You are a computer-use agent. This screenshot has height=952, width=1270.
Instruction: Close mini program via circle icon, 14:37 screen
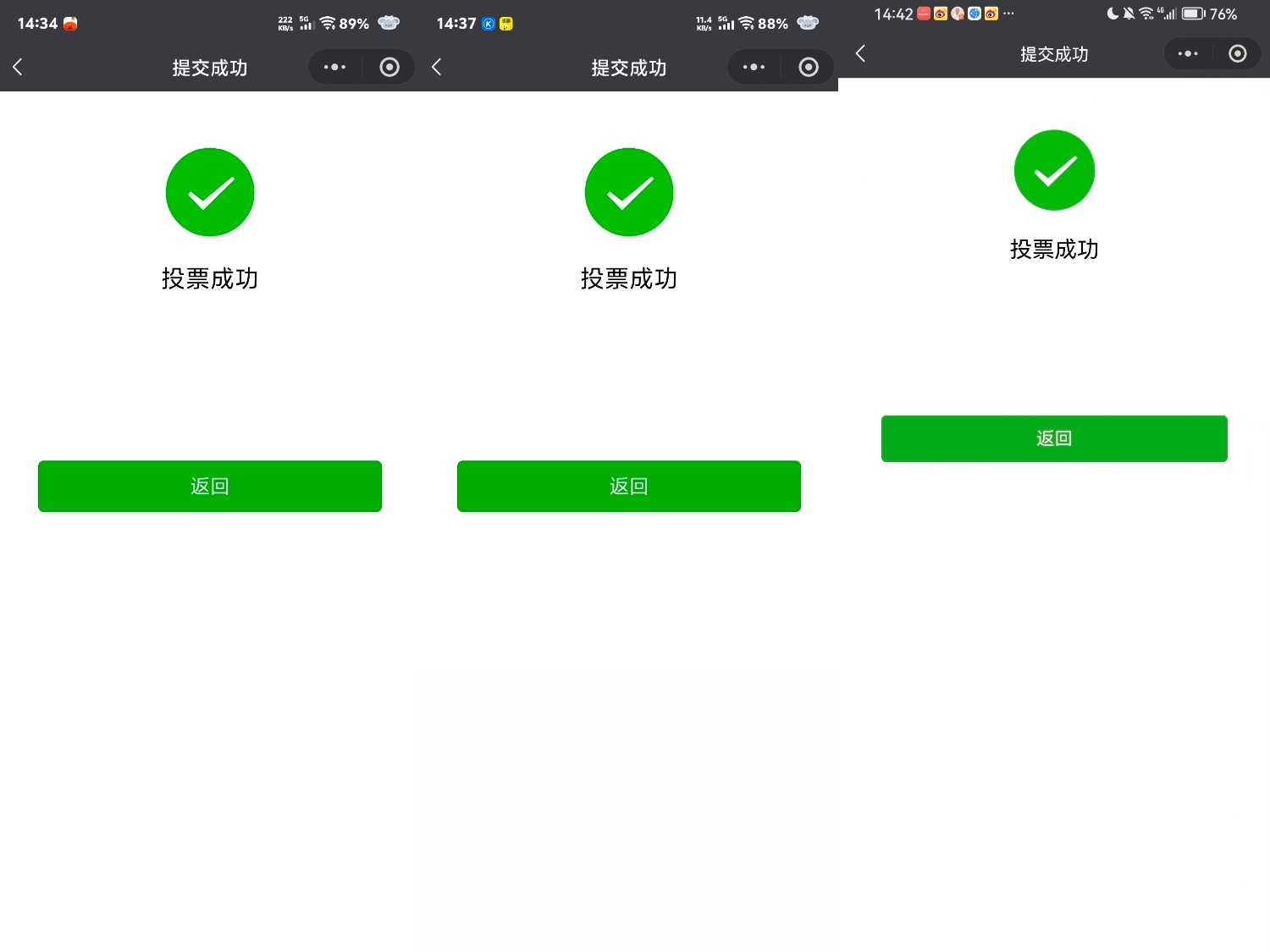tap(809, 67)
